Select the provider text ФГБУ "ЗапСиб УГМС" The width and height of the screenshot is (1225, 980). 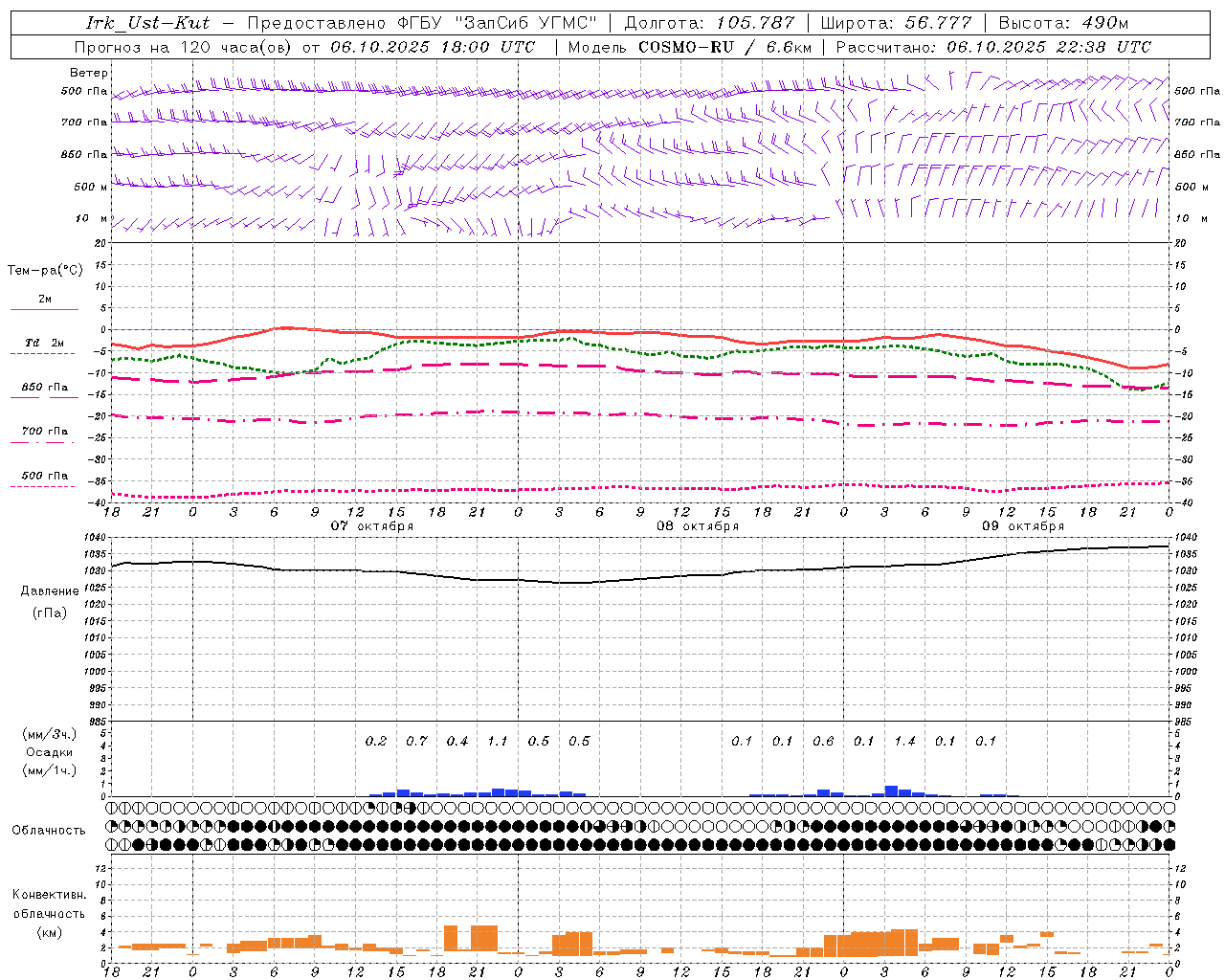(497, 23)
